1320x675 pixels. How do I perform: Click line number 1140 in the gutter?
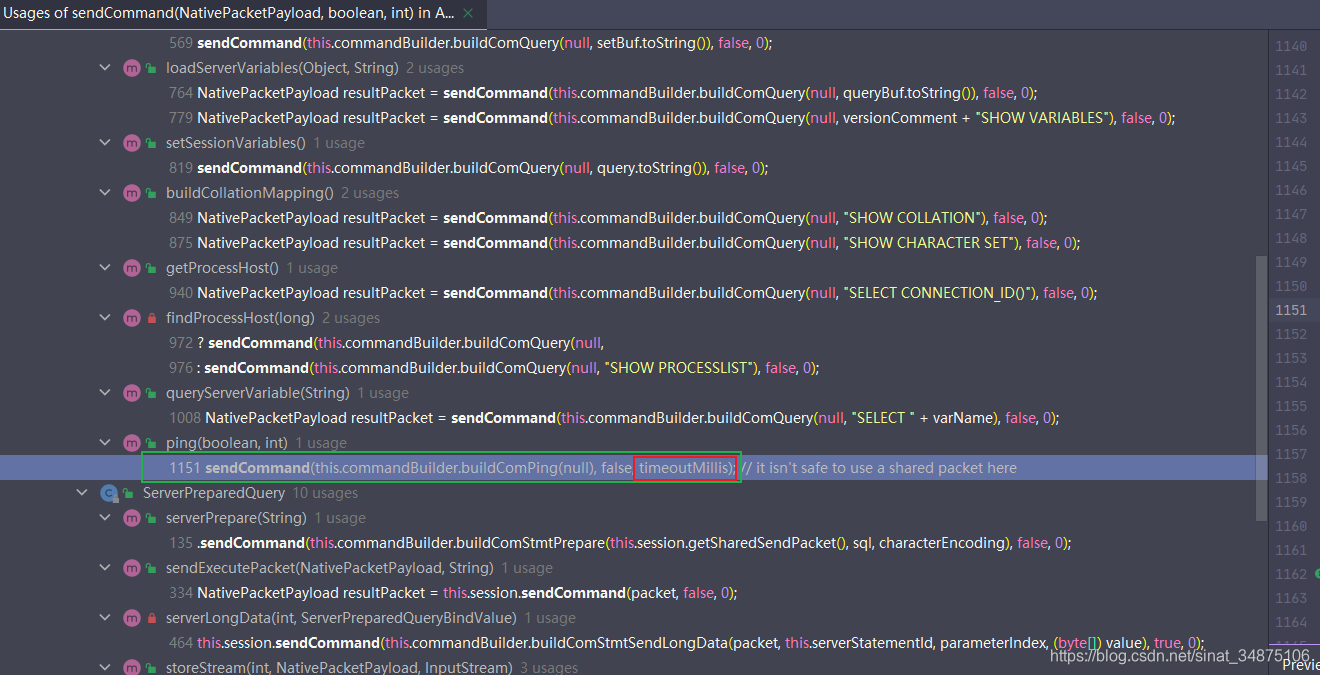point(1291,46)
